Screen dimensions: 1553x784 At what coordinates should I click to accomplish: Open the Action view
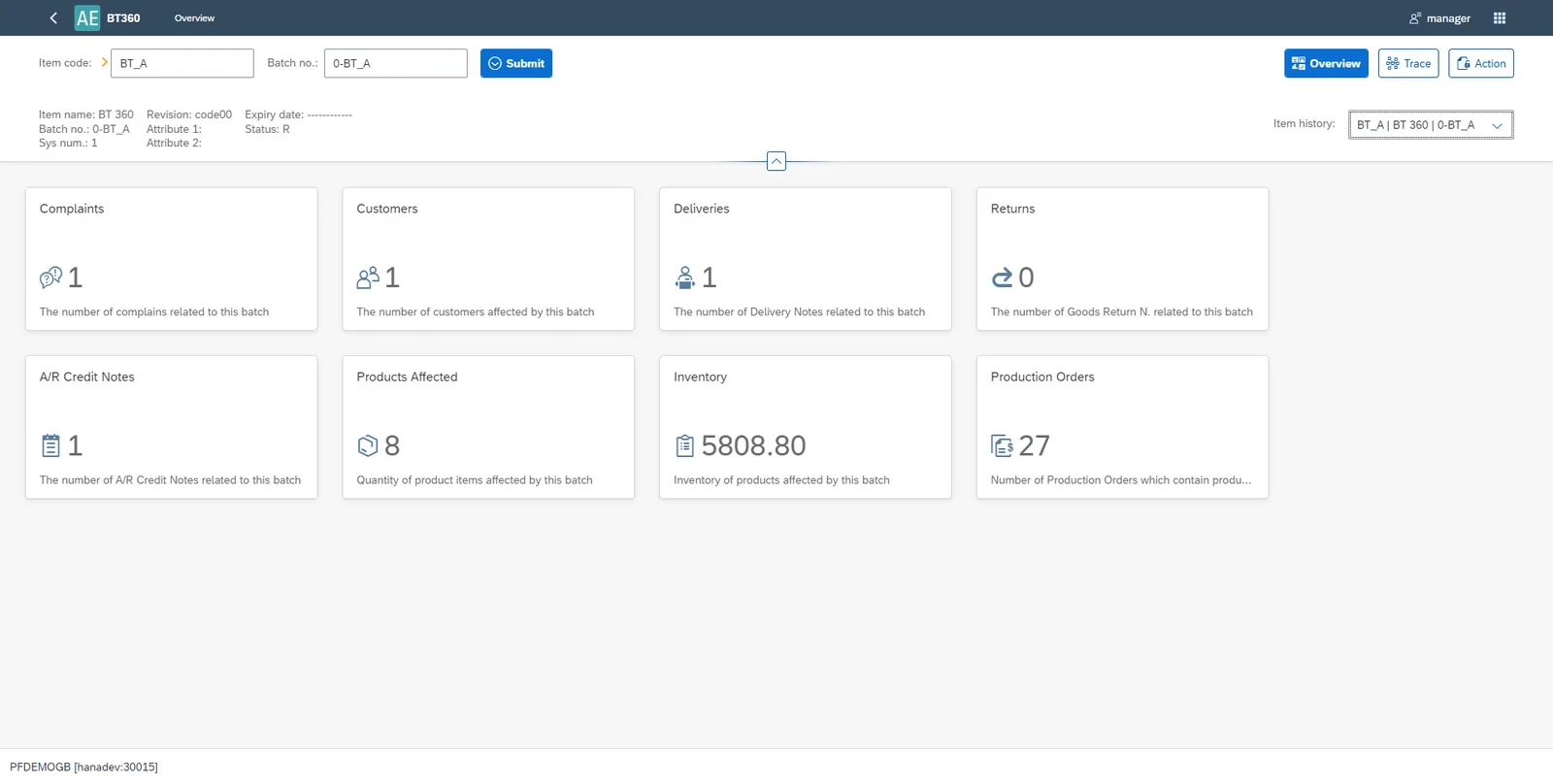(1481, 63)
